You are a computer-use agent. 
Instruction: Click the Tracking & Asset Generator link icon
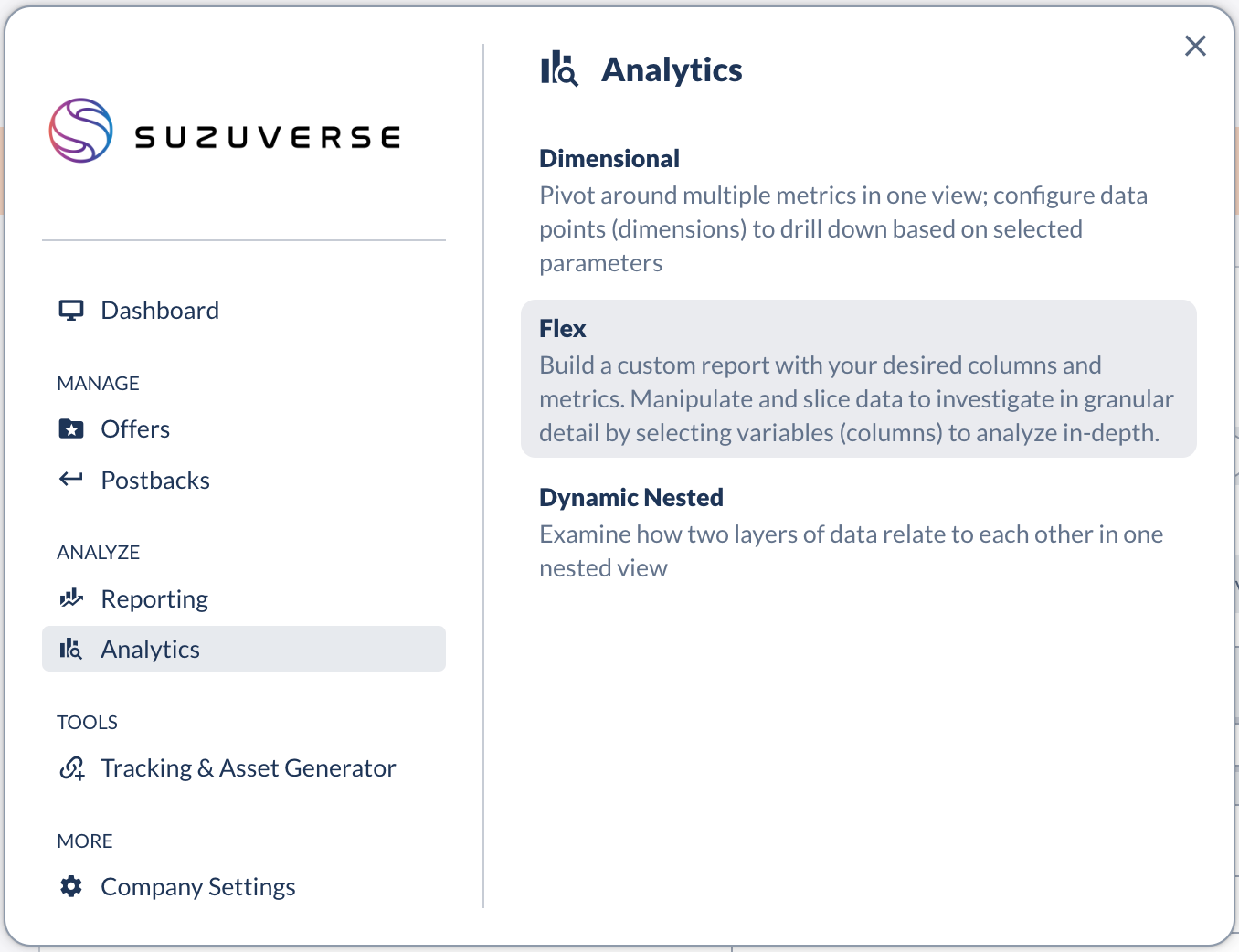pos(72,768)
